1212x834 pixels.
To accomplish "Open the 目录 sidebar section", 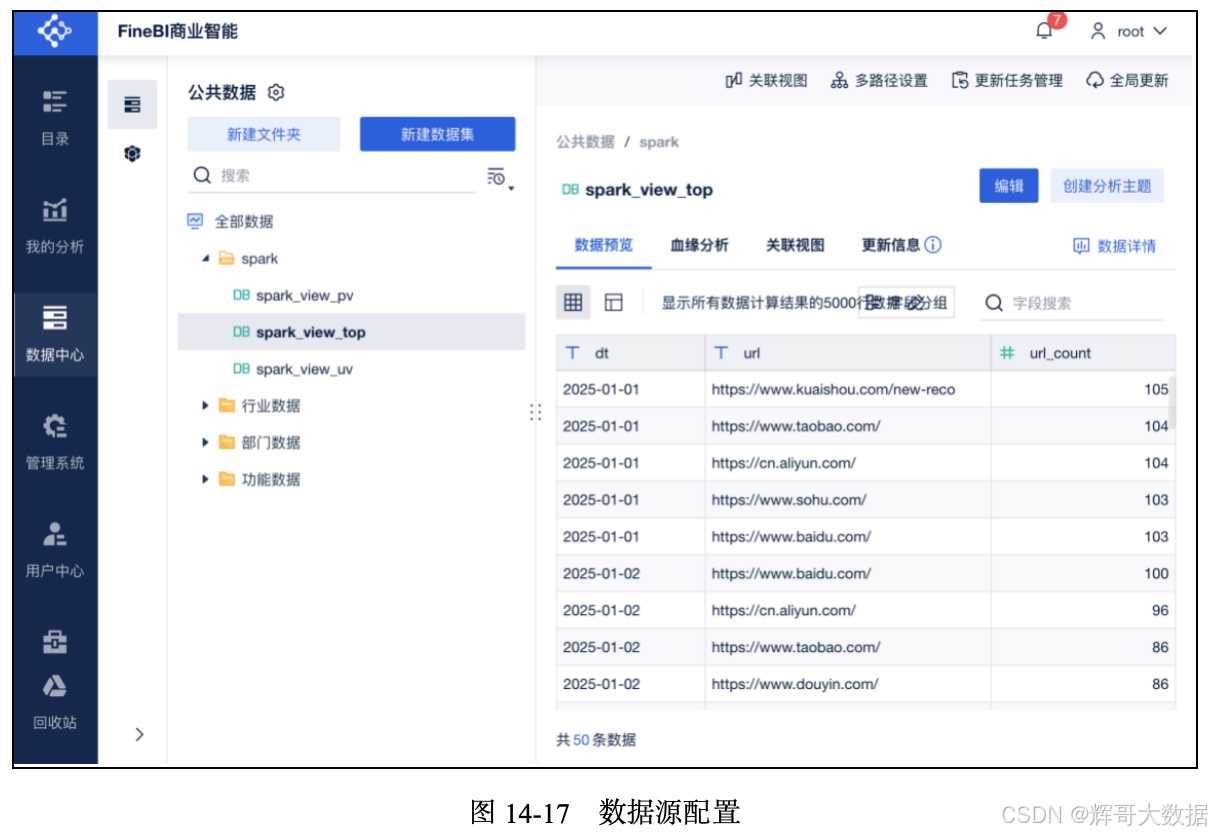I will (x=55, y=118).
